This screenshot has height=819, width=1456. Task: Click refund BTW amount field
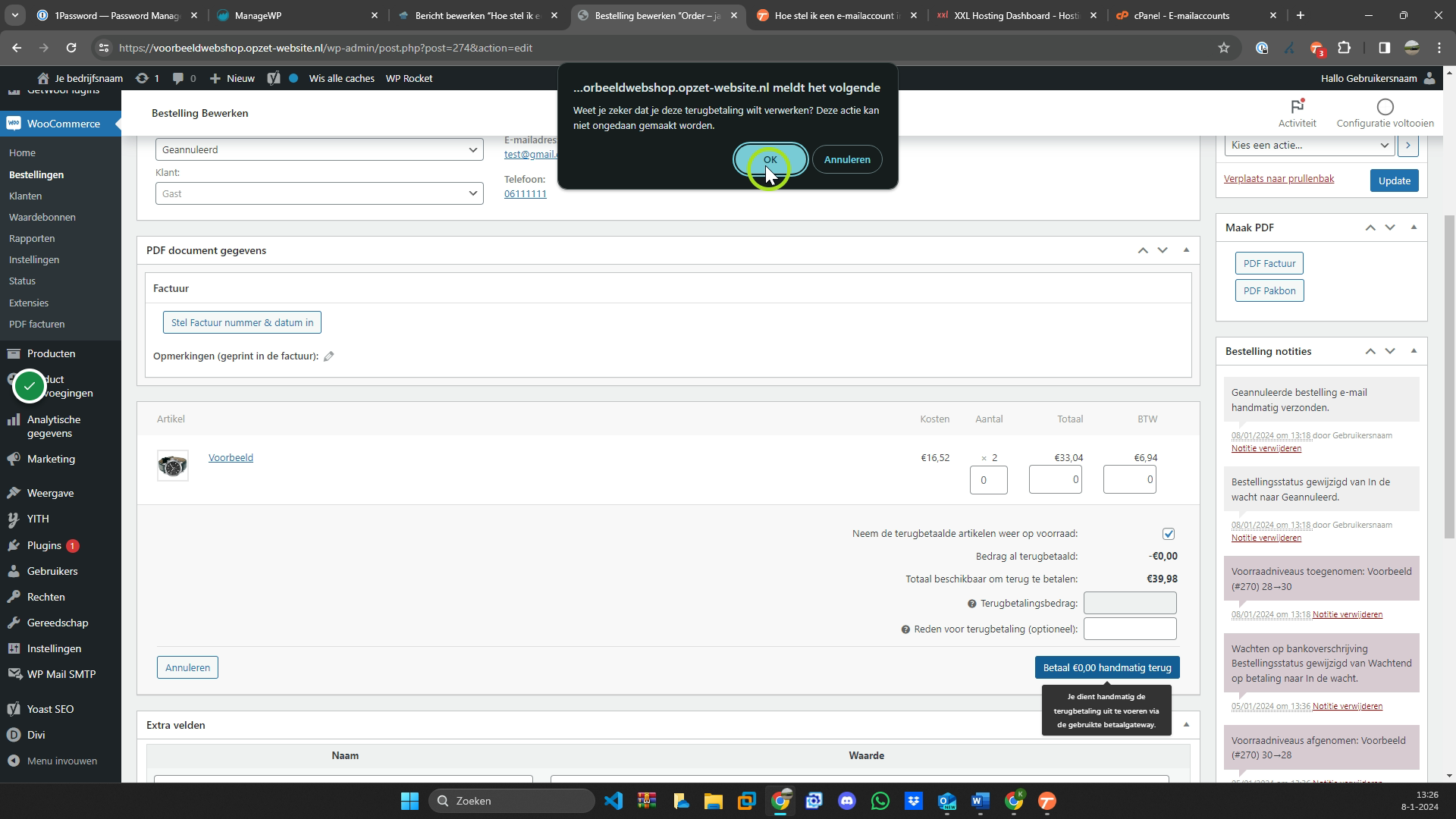pyautogui.click(x=1130, y=479)
